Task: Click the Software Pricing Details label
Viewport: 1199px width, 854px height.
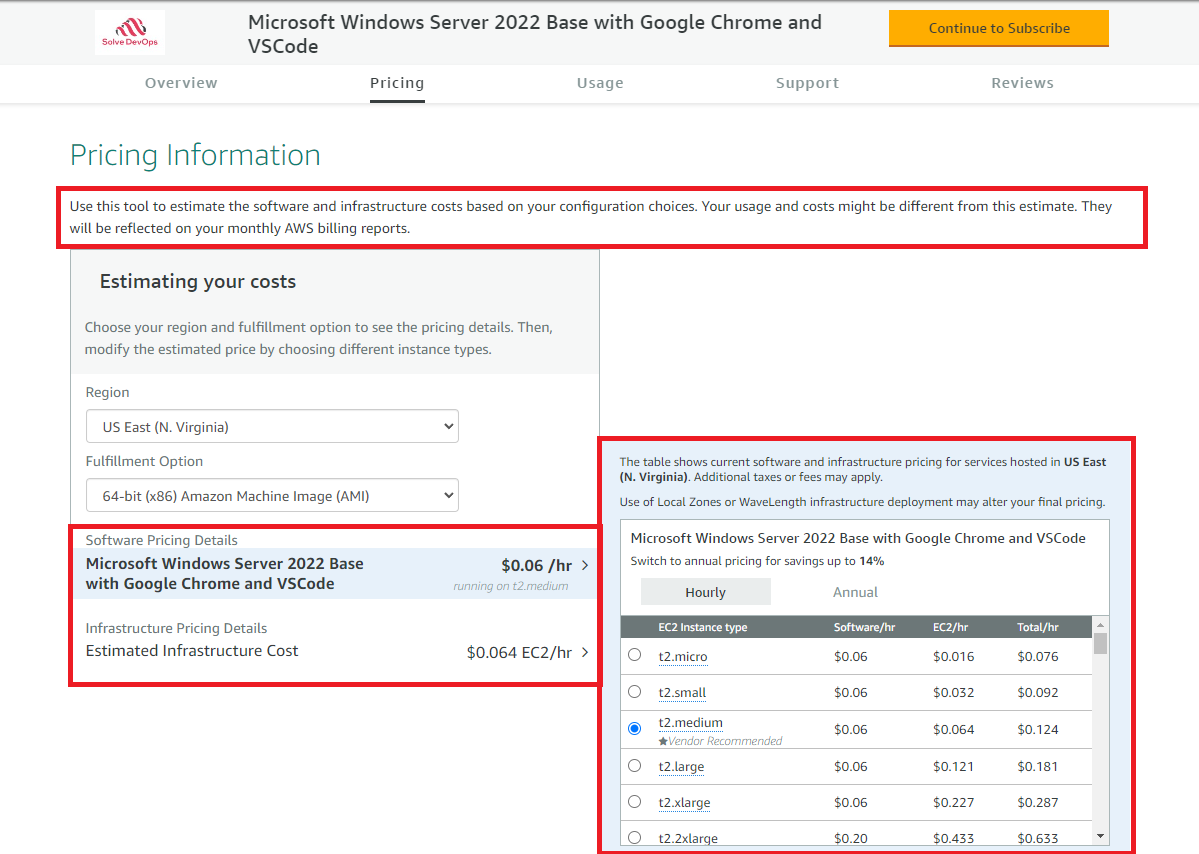Action: (161, 540)
